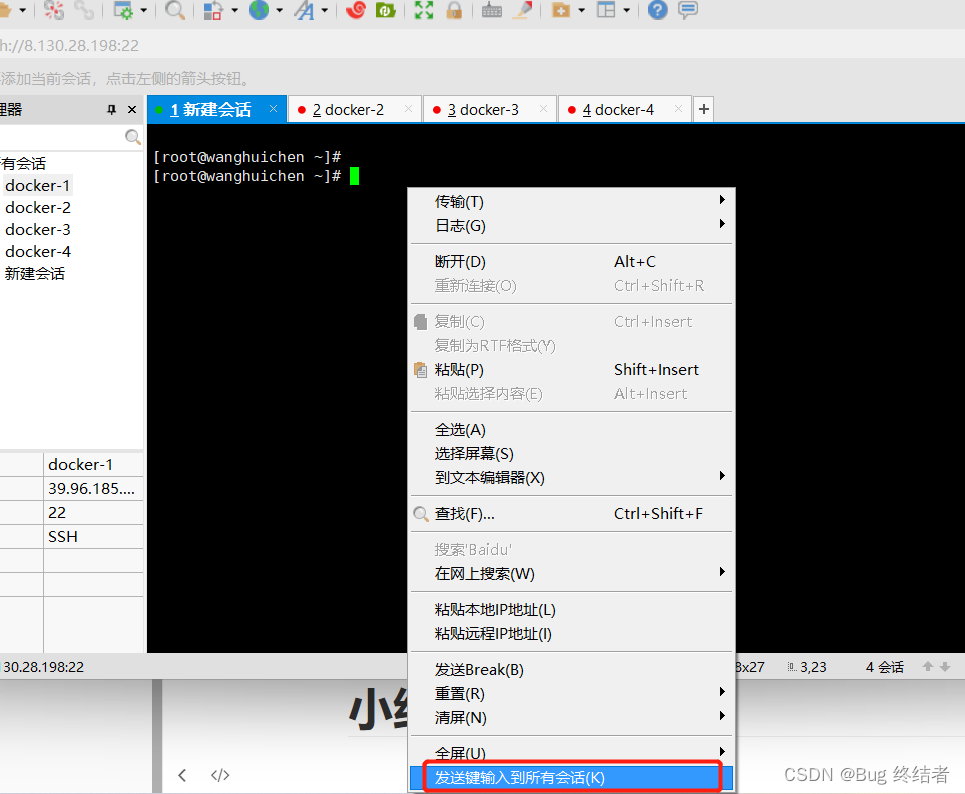Image resolution: width=965 pixels, height=794 pixels.
Task: Click the red Xftp swirl icon
Action: click(x=355, y=11)
